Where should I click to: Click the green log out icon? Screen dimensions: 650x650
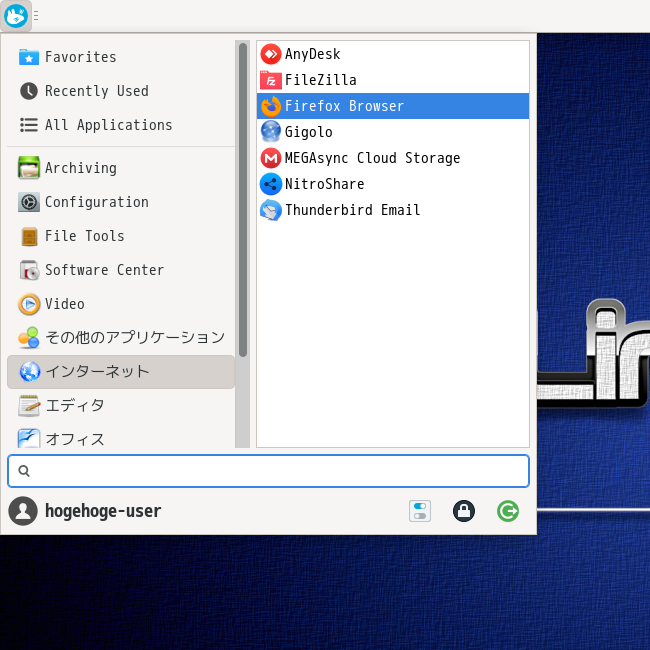coord(507,511)
